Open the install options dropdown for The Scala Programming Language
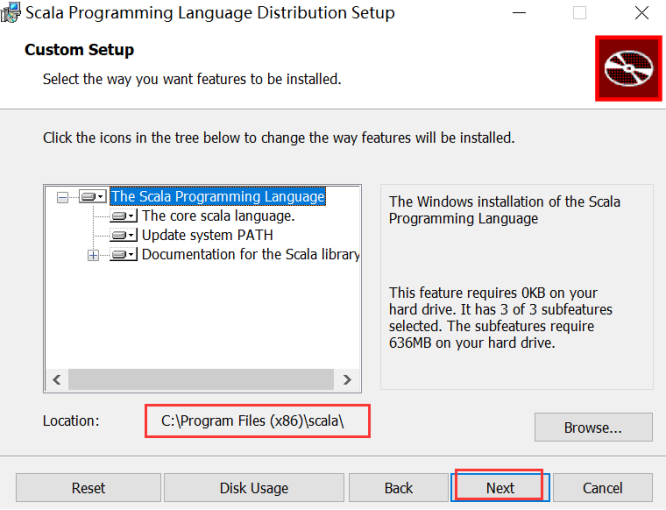The height and width of the screenshot is (510, 666). 93,197
